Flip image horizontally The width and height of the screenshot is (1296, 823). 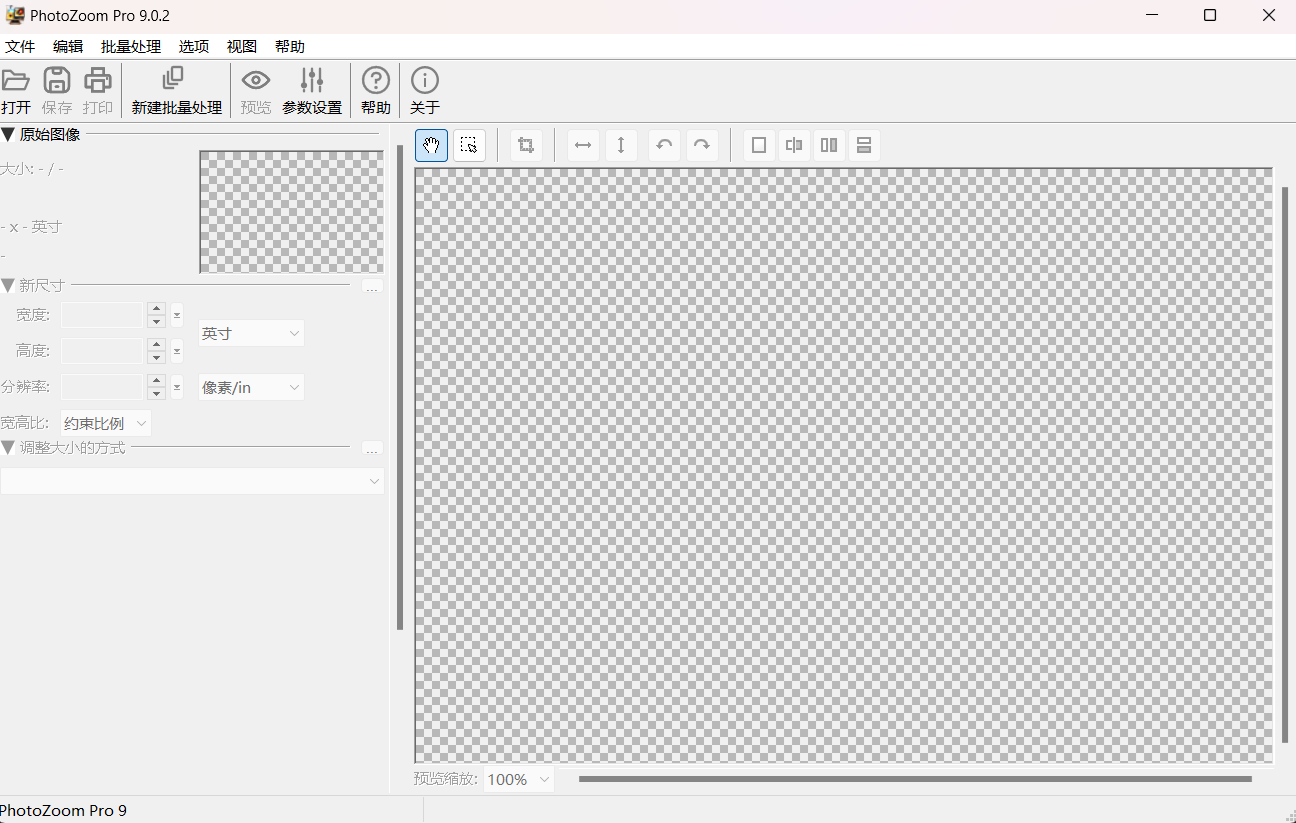[583, 145]
